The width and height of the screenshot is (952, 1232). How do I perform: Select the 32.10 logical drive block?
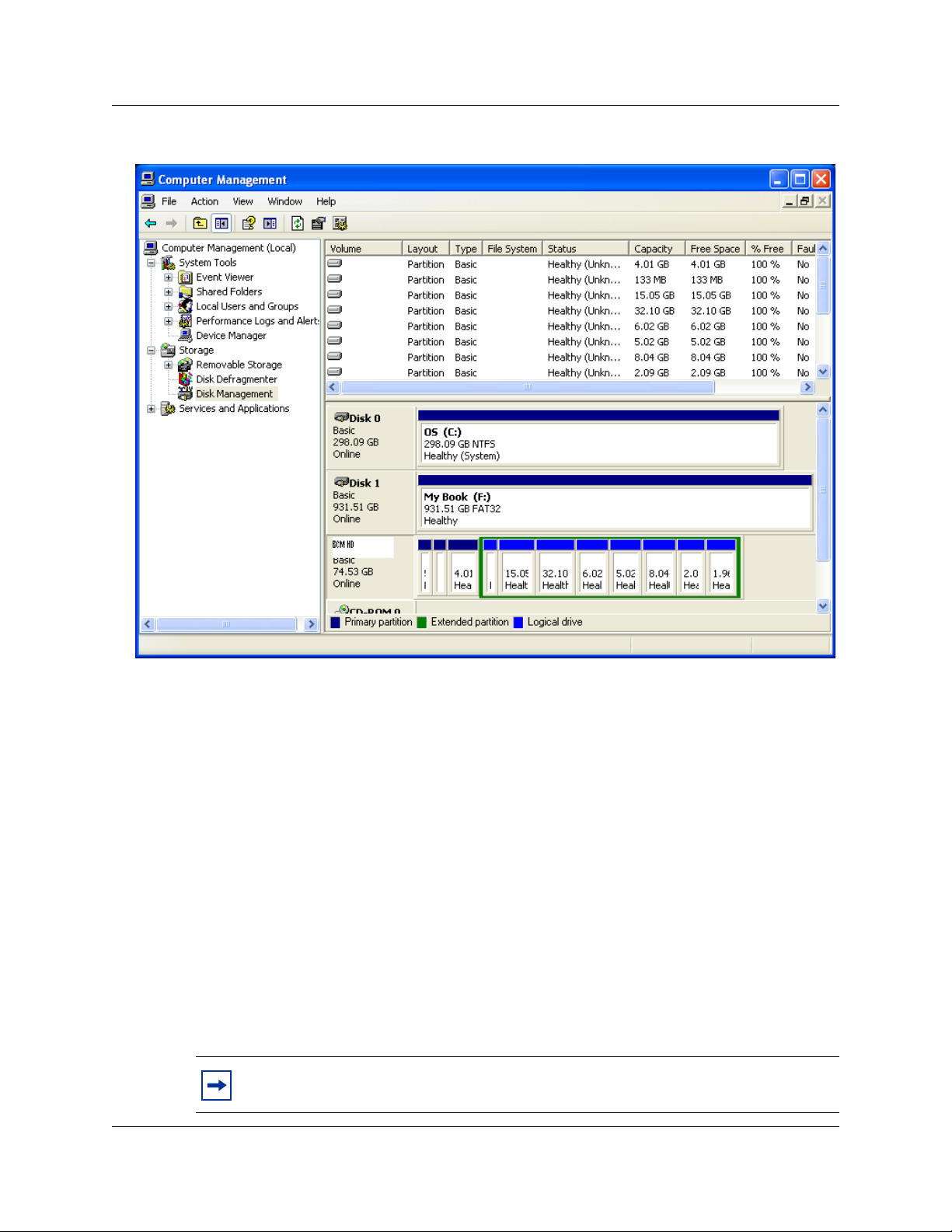point(555,567)
